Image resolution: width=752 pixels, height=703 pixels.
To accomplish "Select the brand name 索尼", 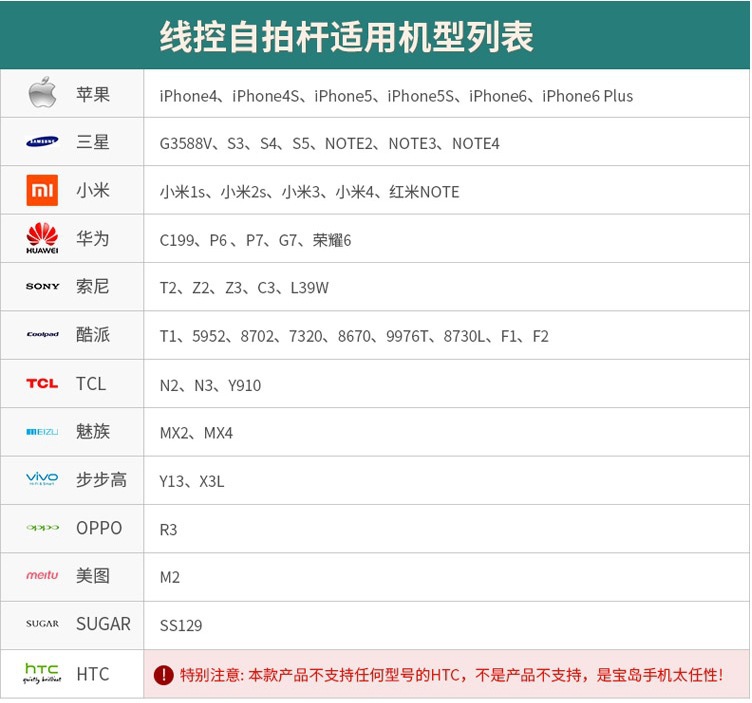I will click(x=93, y=286).
